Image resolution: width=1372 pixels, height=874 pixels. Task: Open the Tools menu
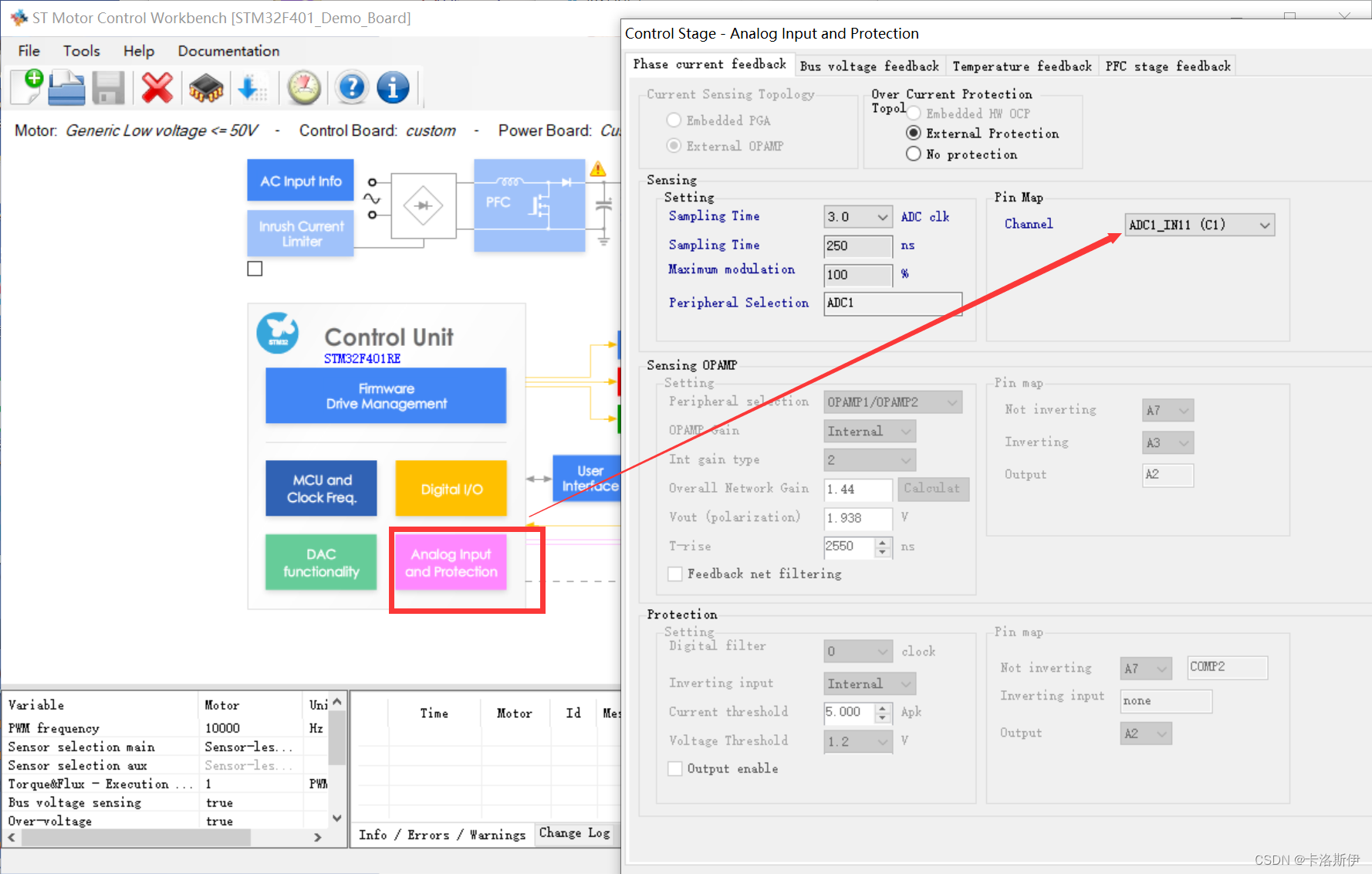click(82, 51)
